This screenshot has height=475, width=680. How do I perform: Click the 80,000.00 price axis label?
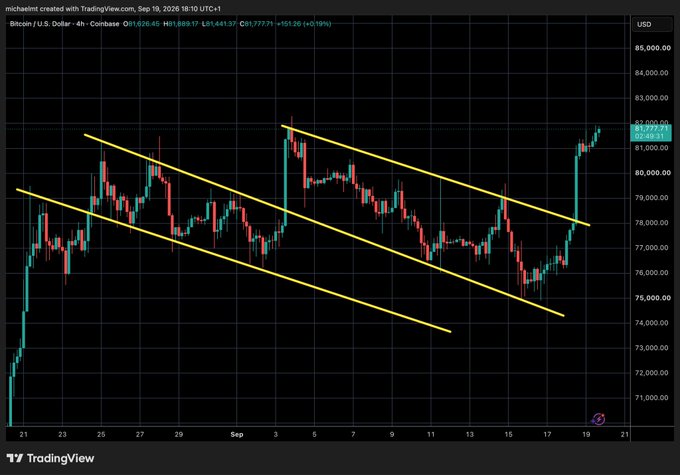[x=652, y=173]
